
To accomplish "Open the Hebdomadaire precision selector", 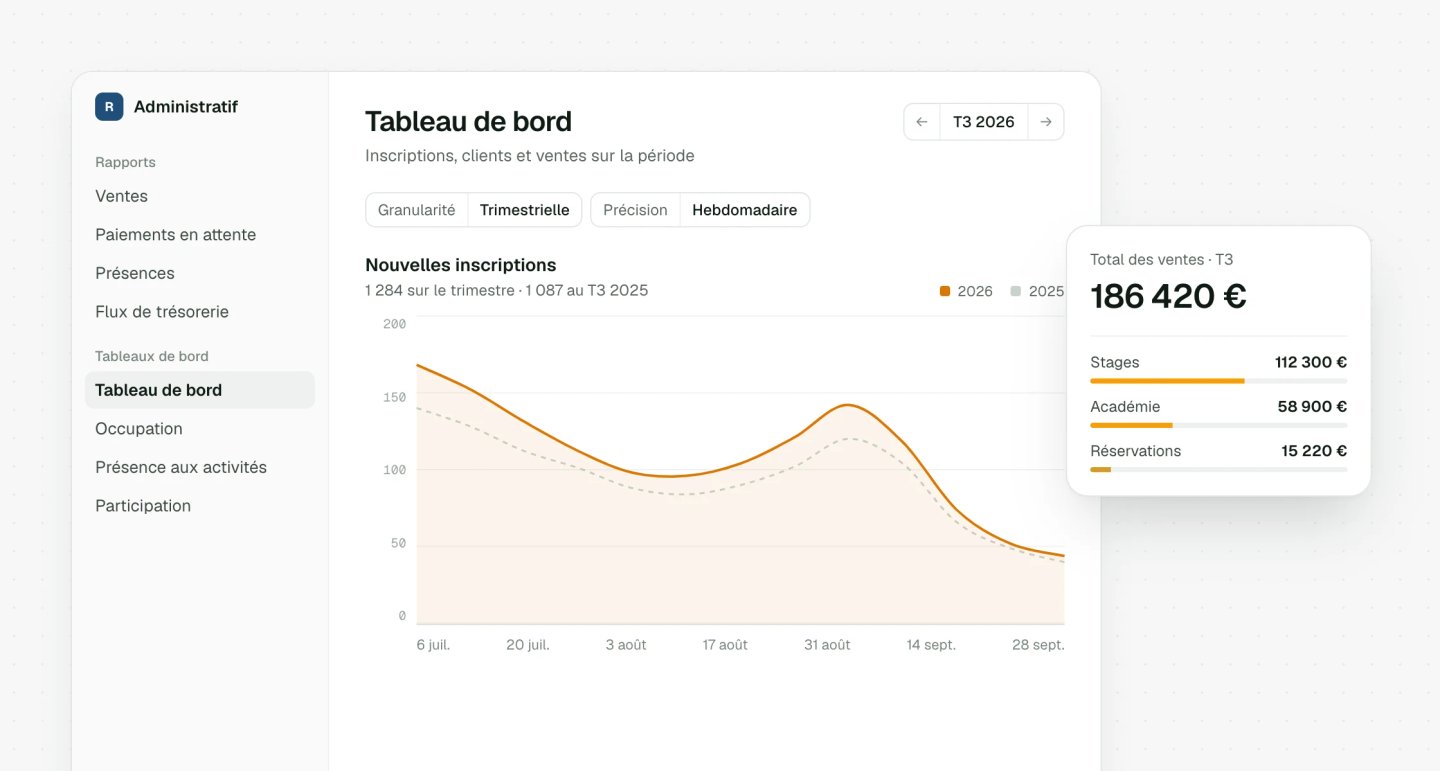I will tap(745, 210).
